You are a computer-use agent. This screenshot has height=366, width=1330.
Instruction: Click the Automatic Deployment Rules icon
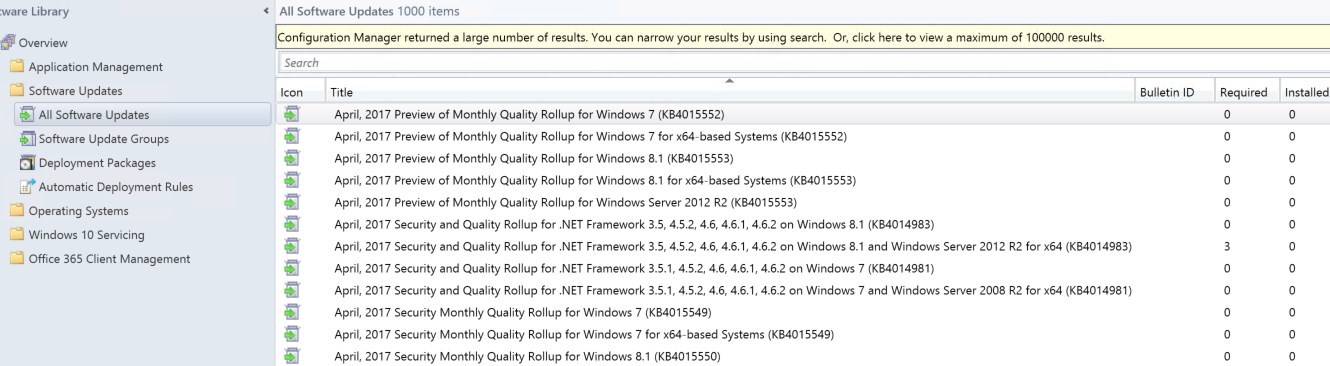click(x=27, y=187)
